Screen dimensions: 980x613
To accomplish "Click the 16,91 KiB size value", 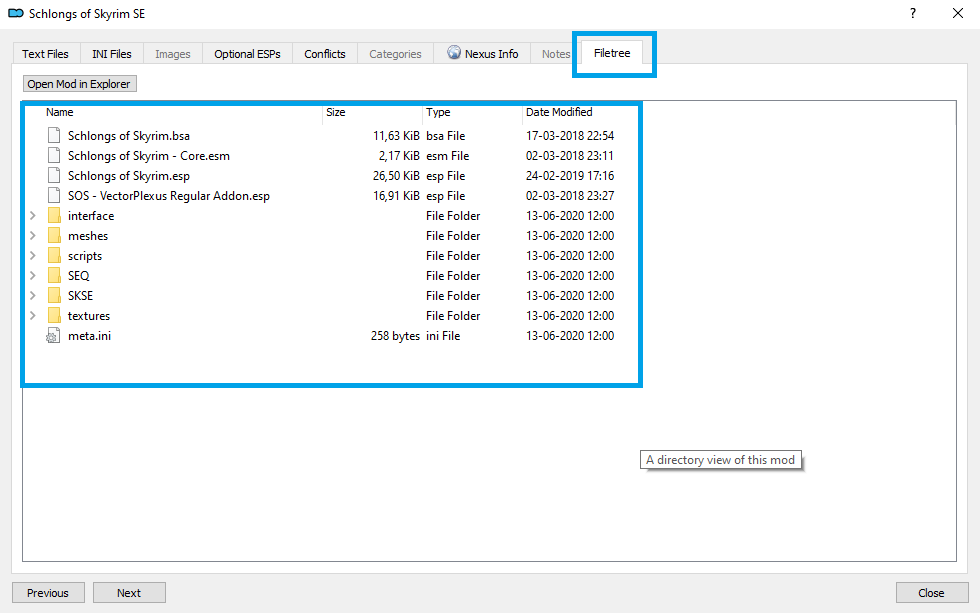I will click(x=396, y=196).
